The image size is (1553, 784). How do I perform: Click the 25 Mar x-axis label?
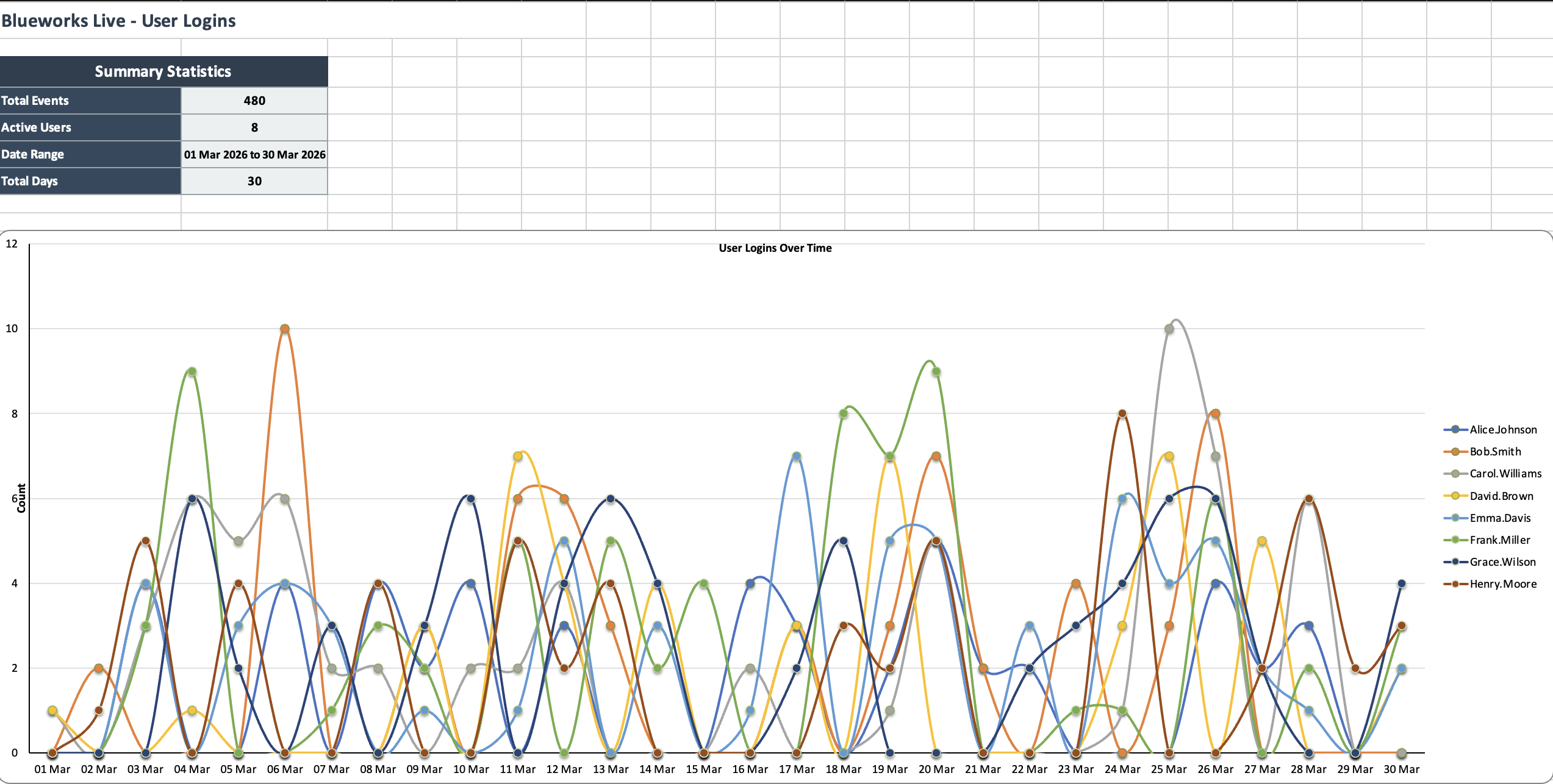pos(1169,769)
